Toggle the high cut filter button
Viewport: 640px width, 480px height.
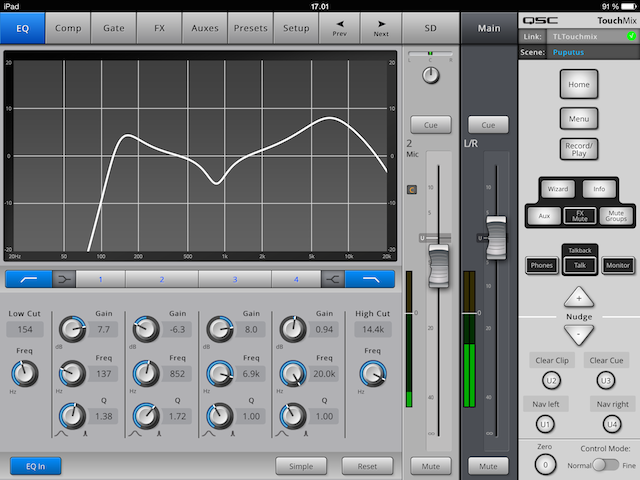tap(370, 279)
